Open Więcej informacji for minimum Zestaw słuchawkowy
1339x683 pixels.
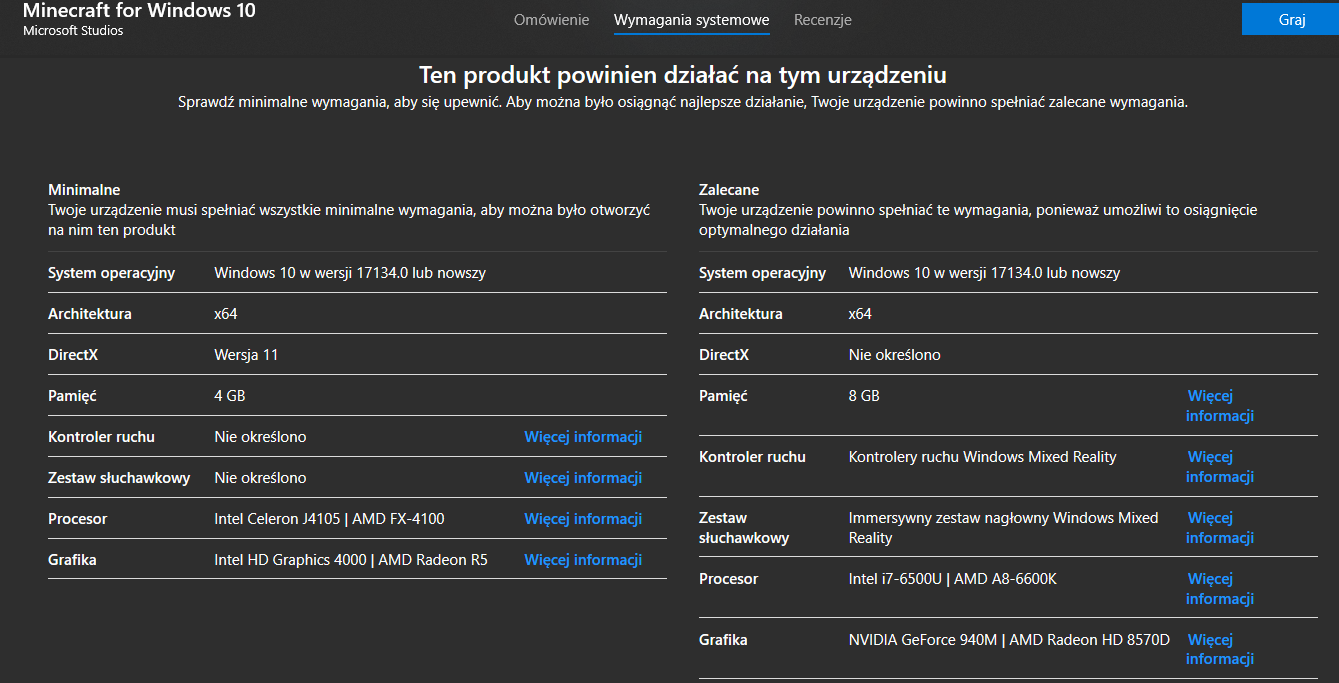(583, 478)
